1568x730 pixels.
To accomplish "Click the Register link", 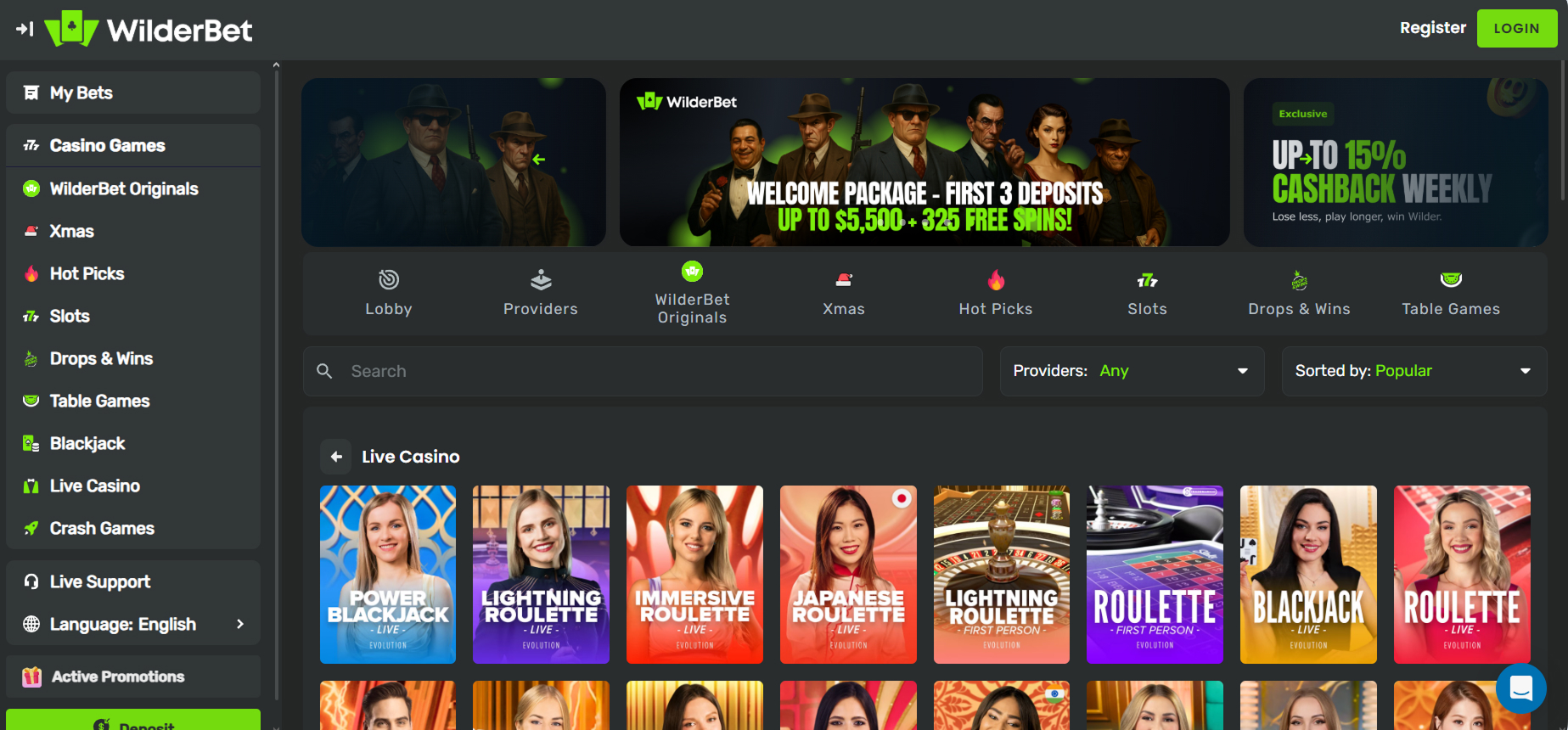I will coord(1432,28).
